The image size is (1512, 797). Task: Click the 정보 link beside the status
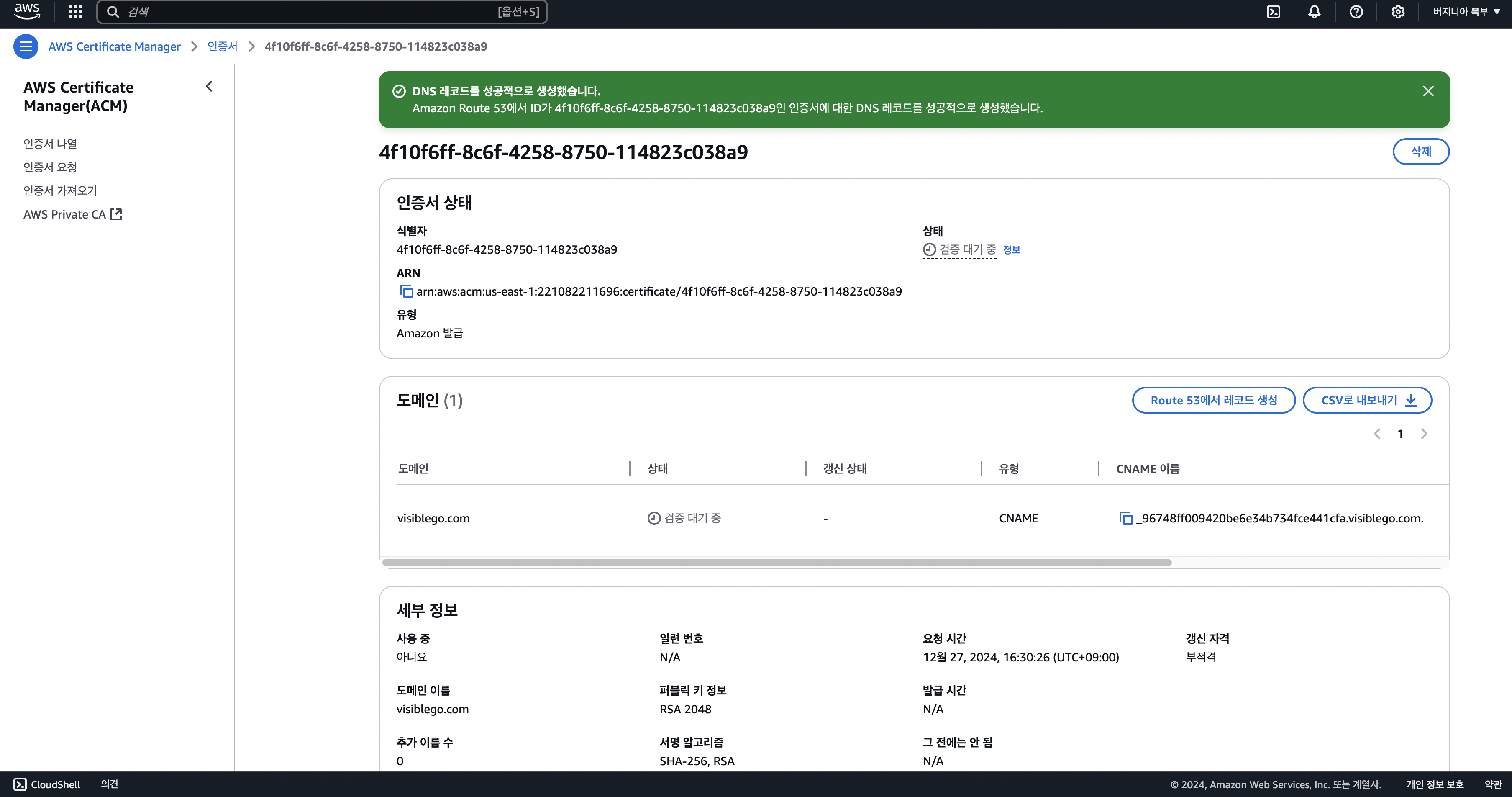1011,249
